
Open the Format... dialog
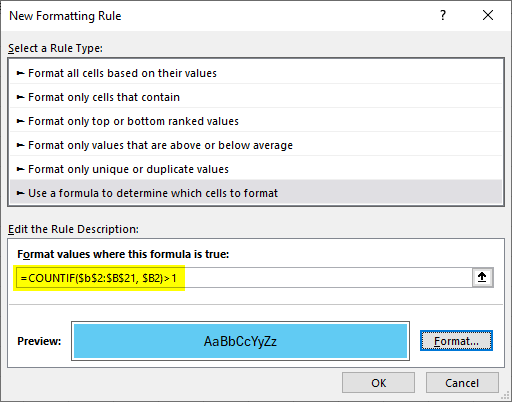tap(456, 341)
